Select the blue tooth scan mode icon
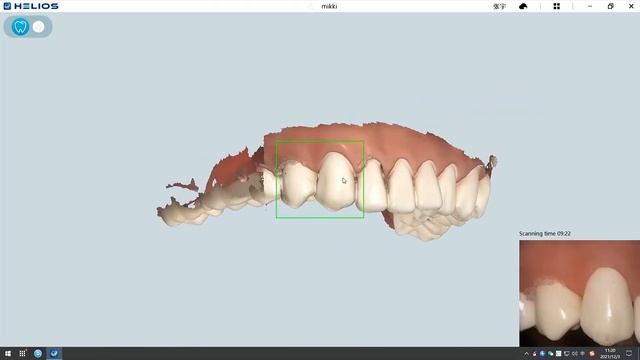The height and width of the screenshot is (360, 640). pyautogui.click(x=20, y=27)
